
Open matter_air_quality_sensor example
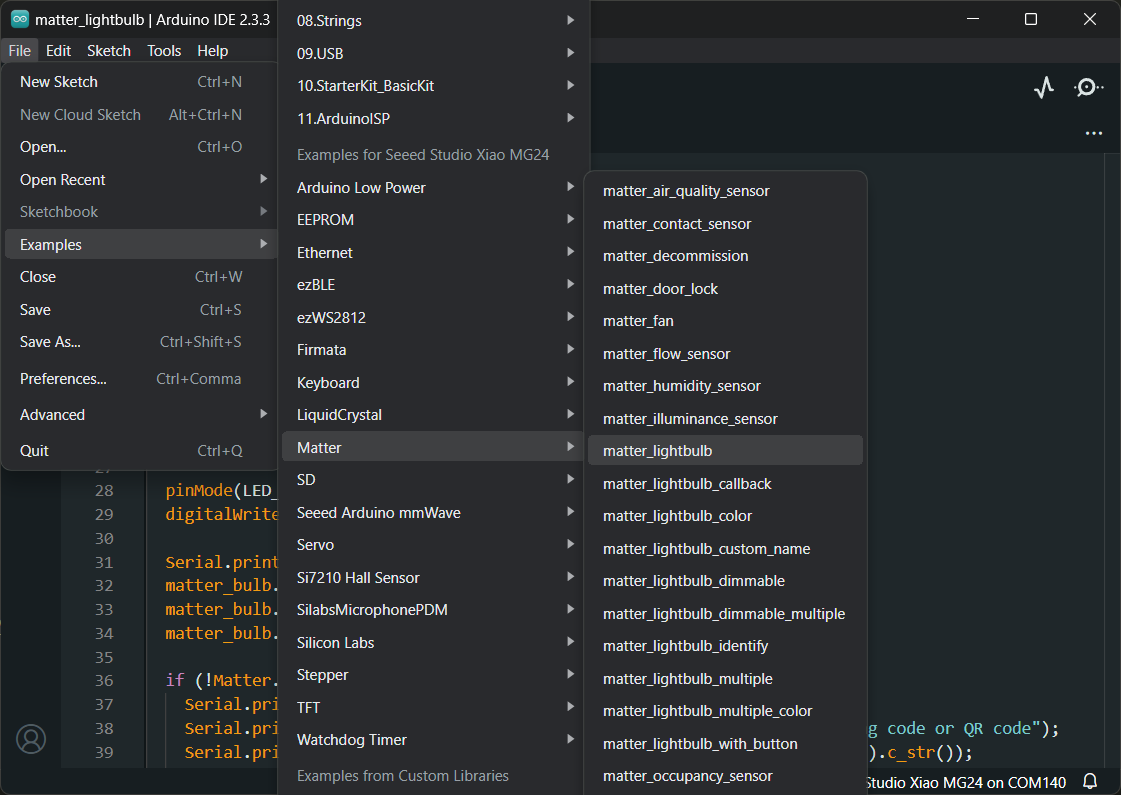click(x=725, y=191)
